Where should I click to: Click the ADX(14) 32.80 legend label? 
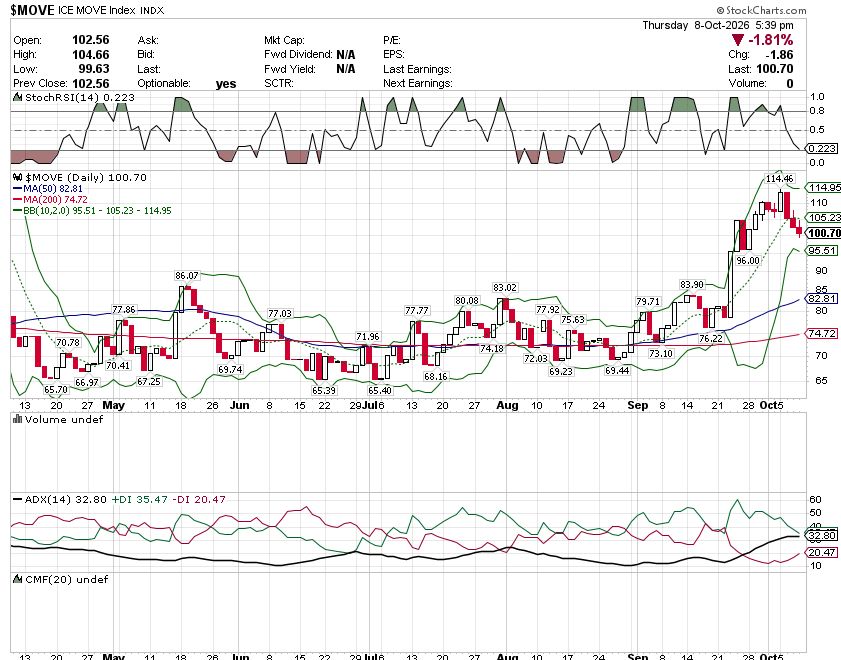click(65, 500)
